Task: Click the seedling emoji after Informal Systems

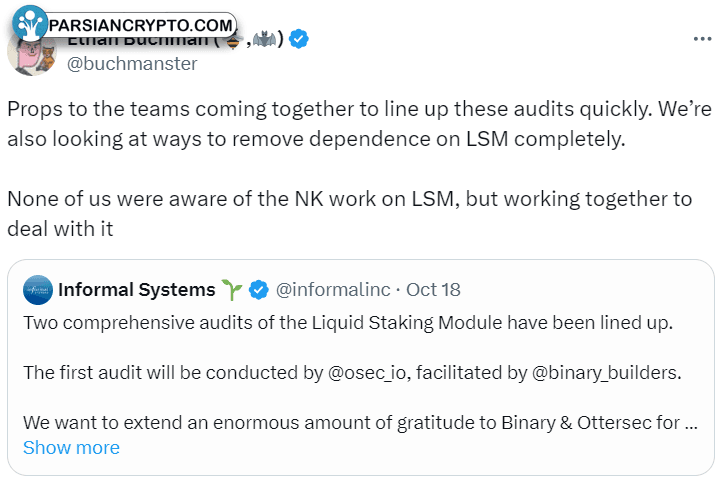Action: point(232,290)
